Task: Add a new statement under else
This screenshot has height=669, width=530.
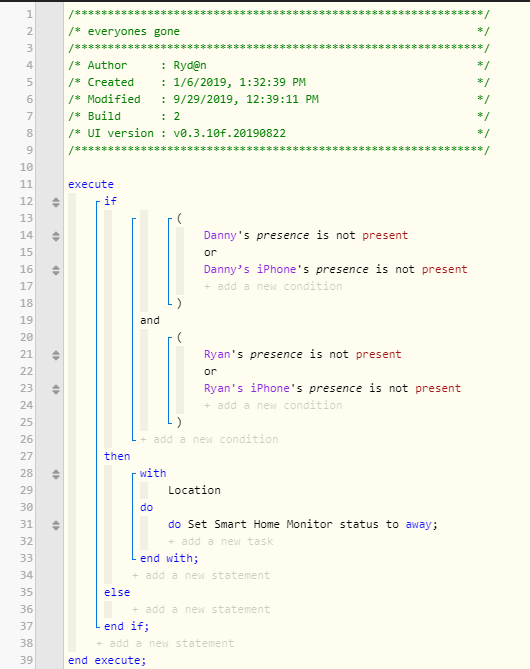Action: click(201, 609)
